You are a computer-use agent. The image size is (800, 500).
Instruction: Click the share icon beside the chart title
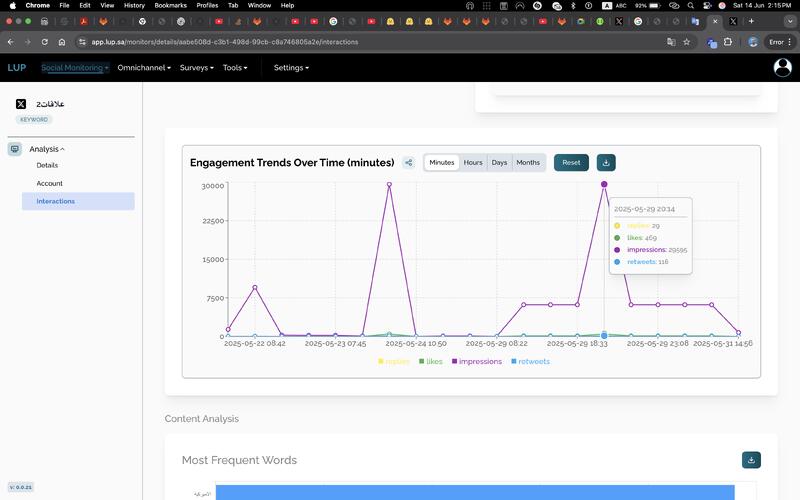[x=409, y=163]
